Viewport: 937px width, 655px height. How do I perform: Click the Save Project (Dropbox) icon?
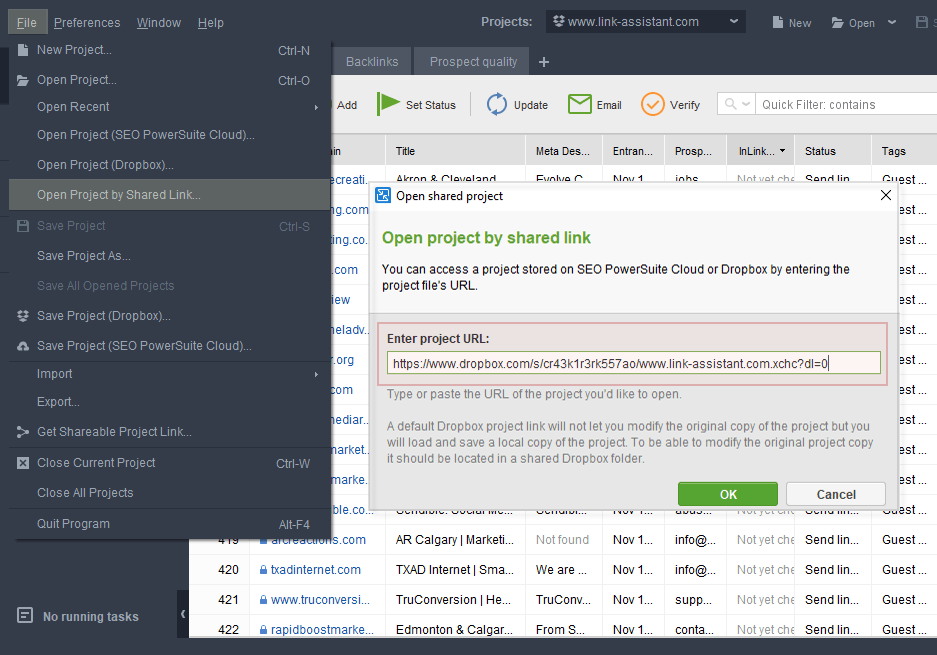pyautogui.click(x=23, y=316)
